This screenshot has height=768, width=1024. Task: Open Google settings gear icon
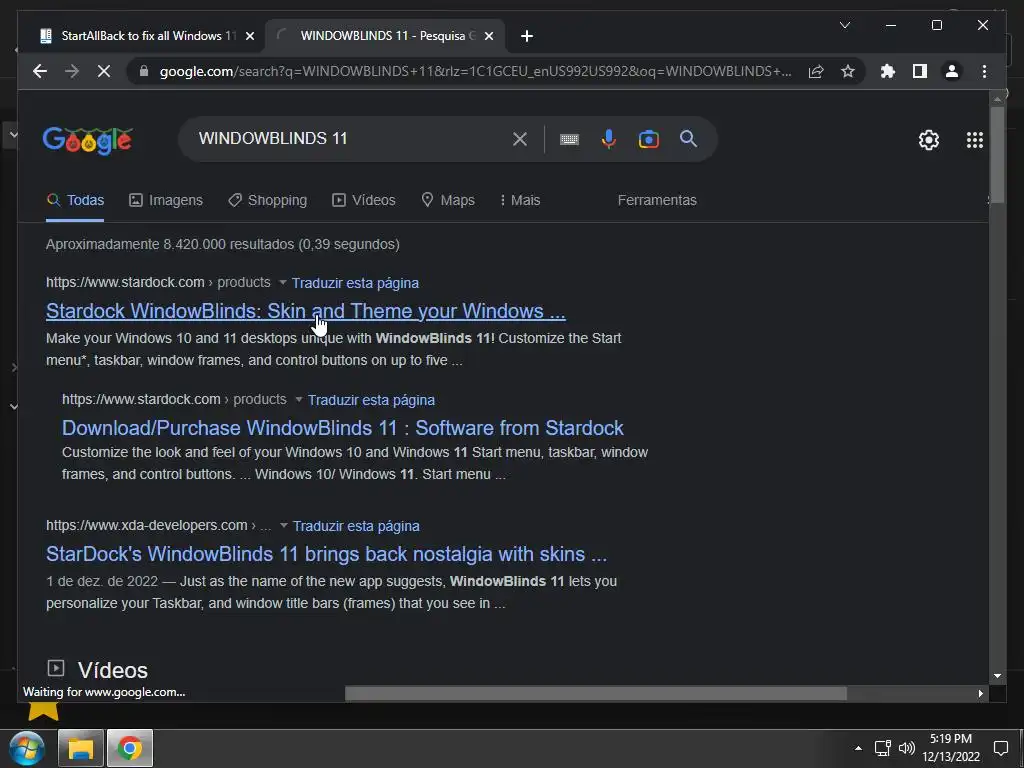[x=929, y=140]
